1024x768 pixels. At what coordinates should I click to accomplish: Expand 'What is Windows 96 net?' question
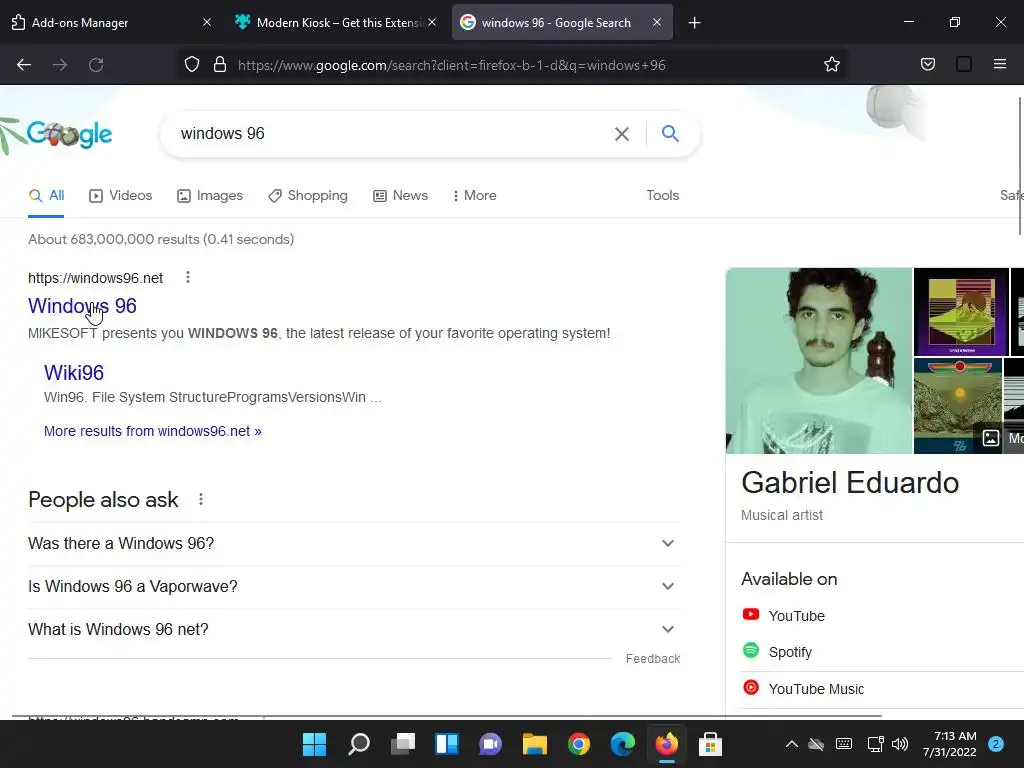[x=355, y=630]
